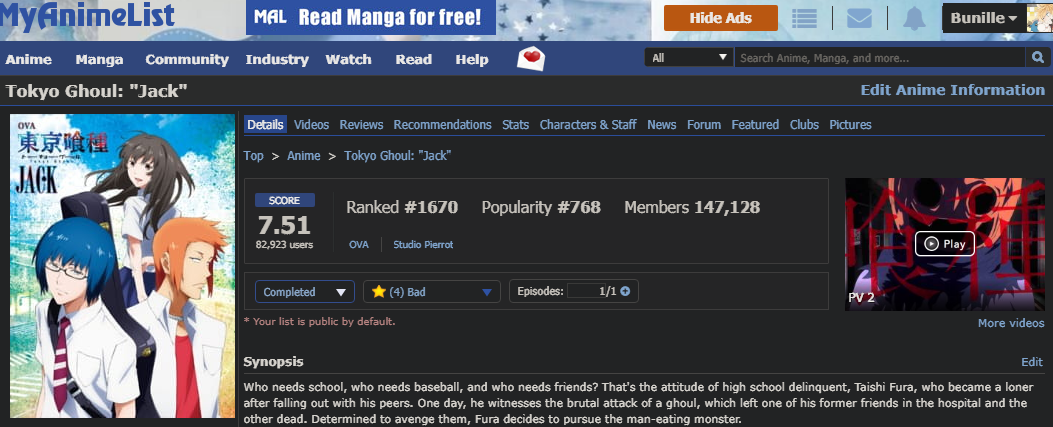This screenshot has width=1053, height=427.
Task: Go to the MyAnimeList logo home
Action: click(87, 16)
